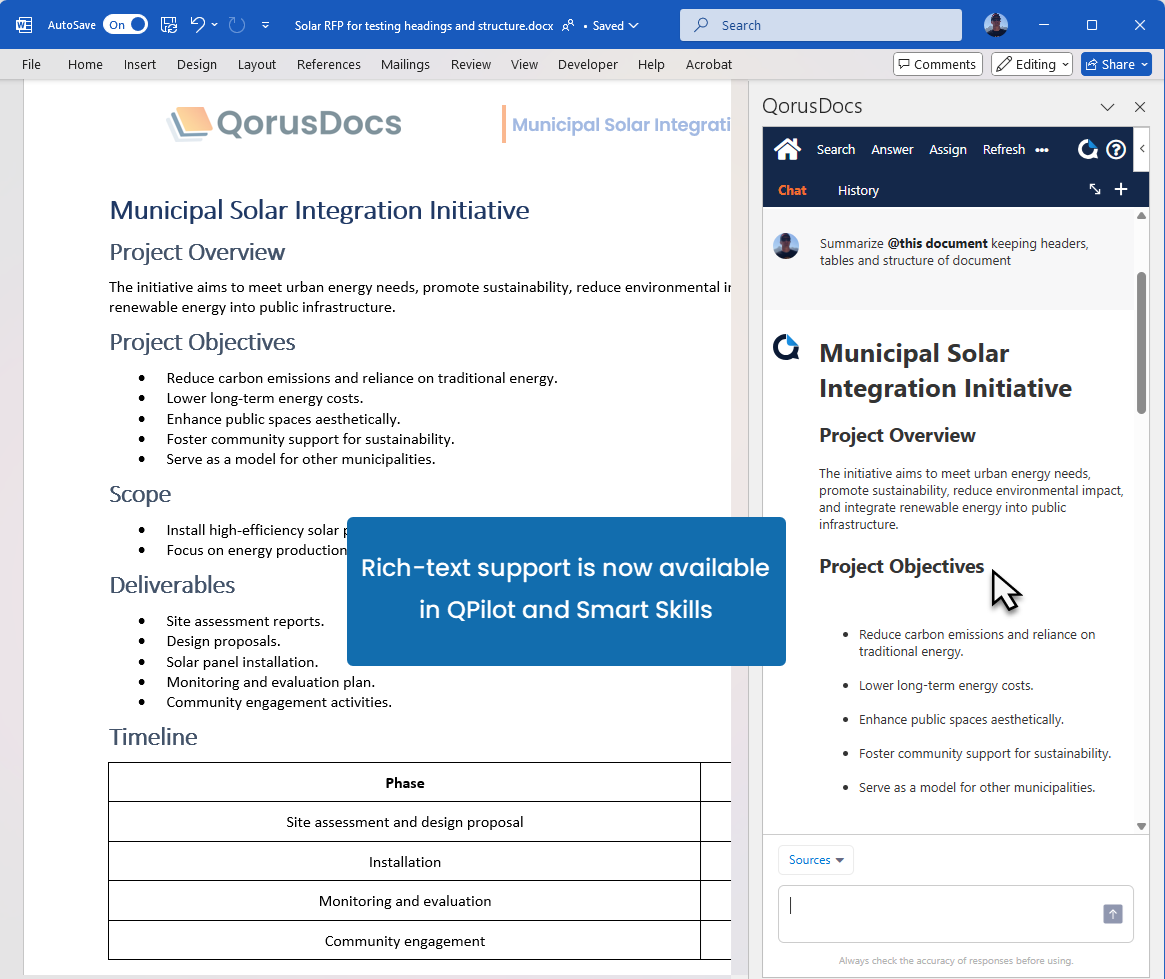This screenshot has height=979, width=1165.
Task: Switch to the Review tab
Action: (x=471, y=65)
